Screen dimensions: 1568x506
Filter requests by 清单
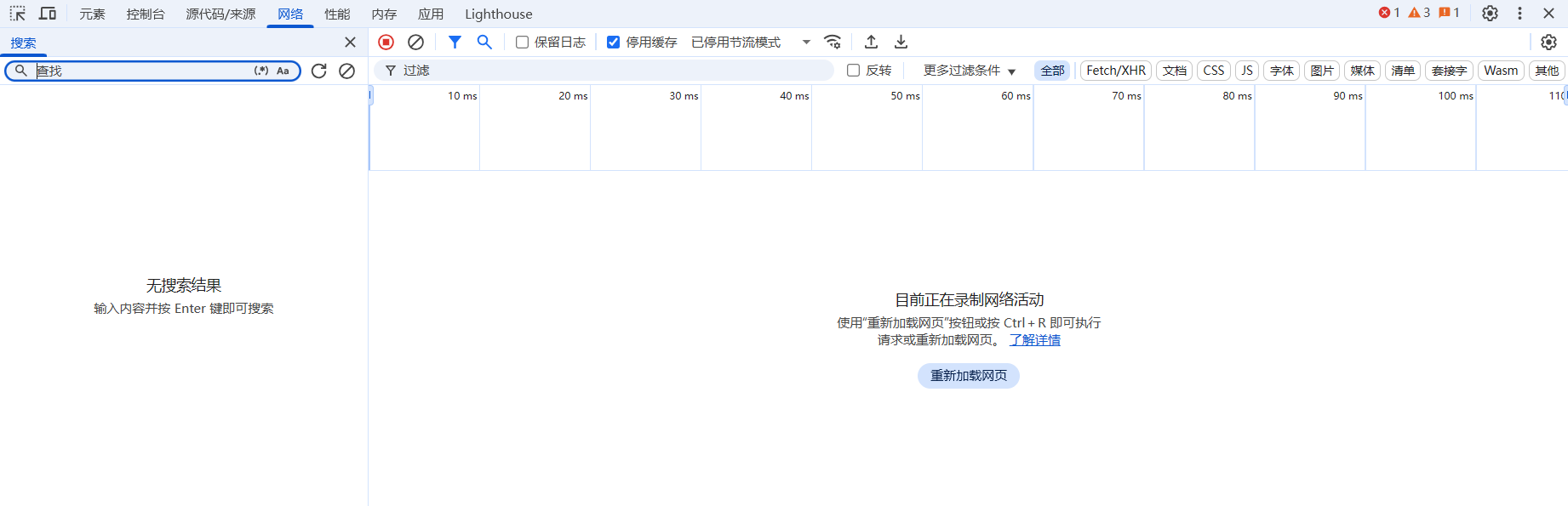tap(1403, 71)
